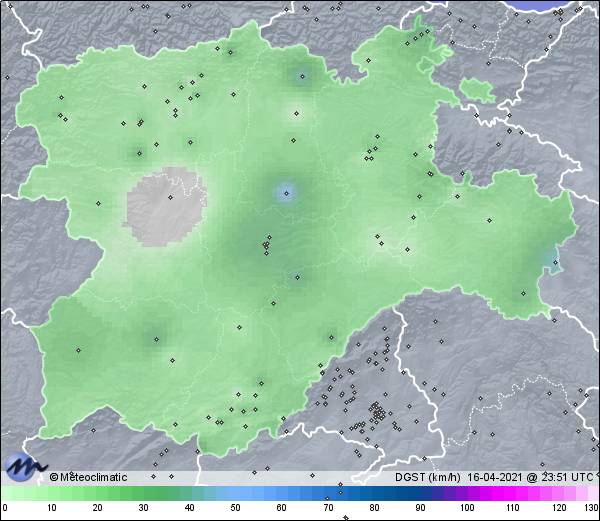Click the small detached green enclave on the map

[x=478, y=90]
